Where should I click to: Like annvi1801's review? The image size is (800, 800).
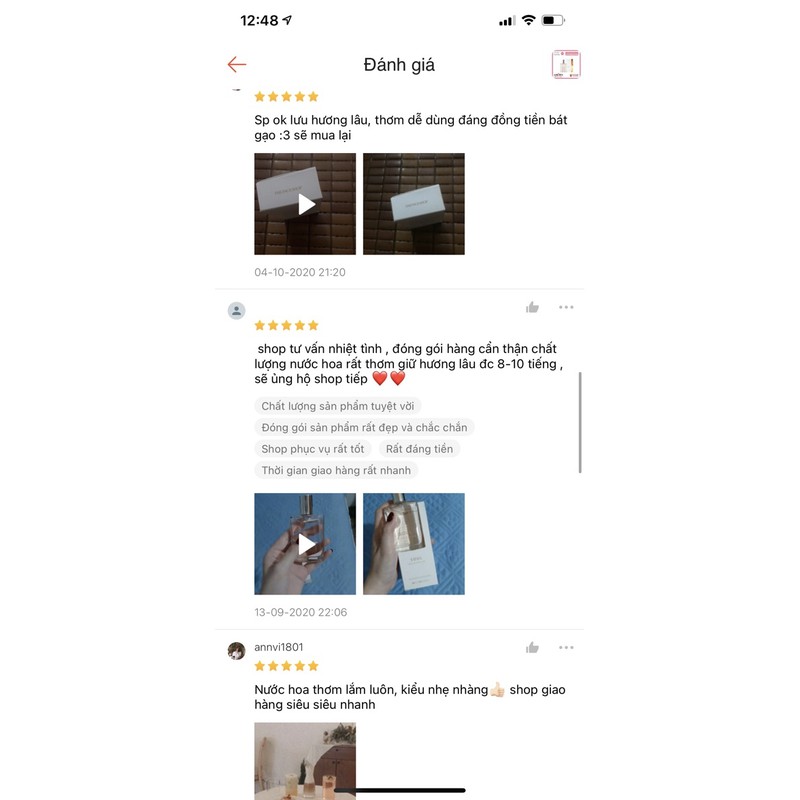tap(532, 647)
